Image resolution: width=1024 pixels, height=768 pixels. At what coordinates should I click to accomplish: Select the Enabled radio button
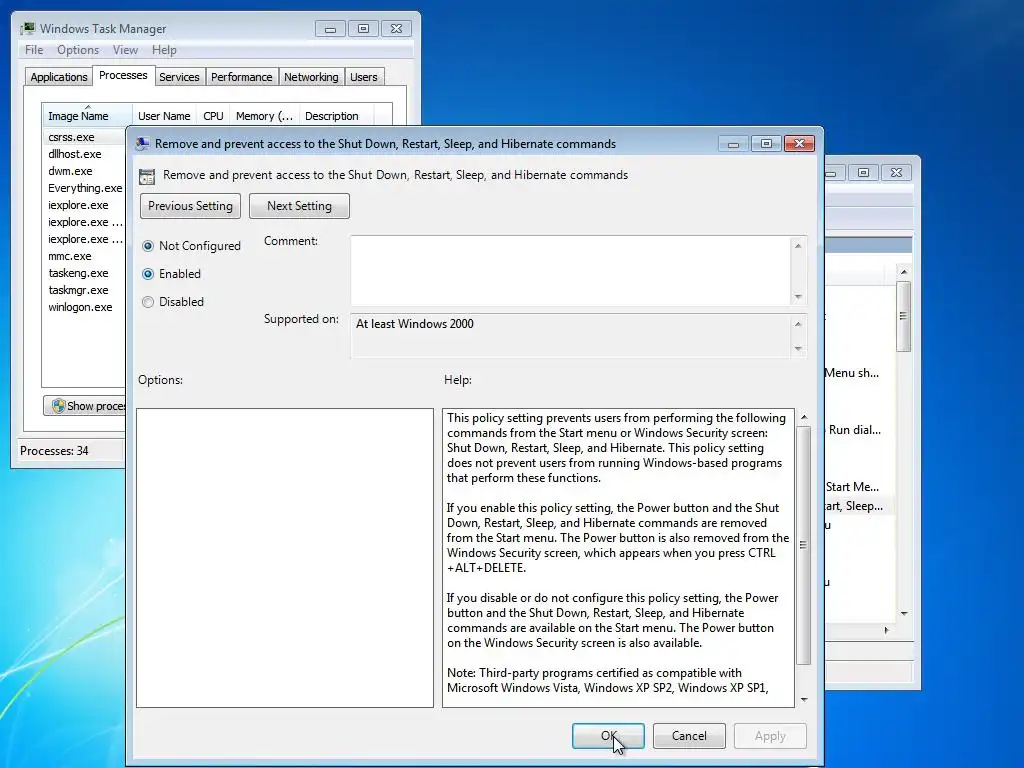click(x=148, y=274)
